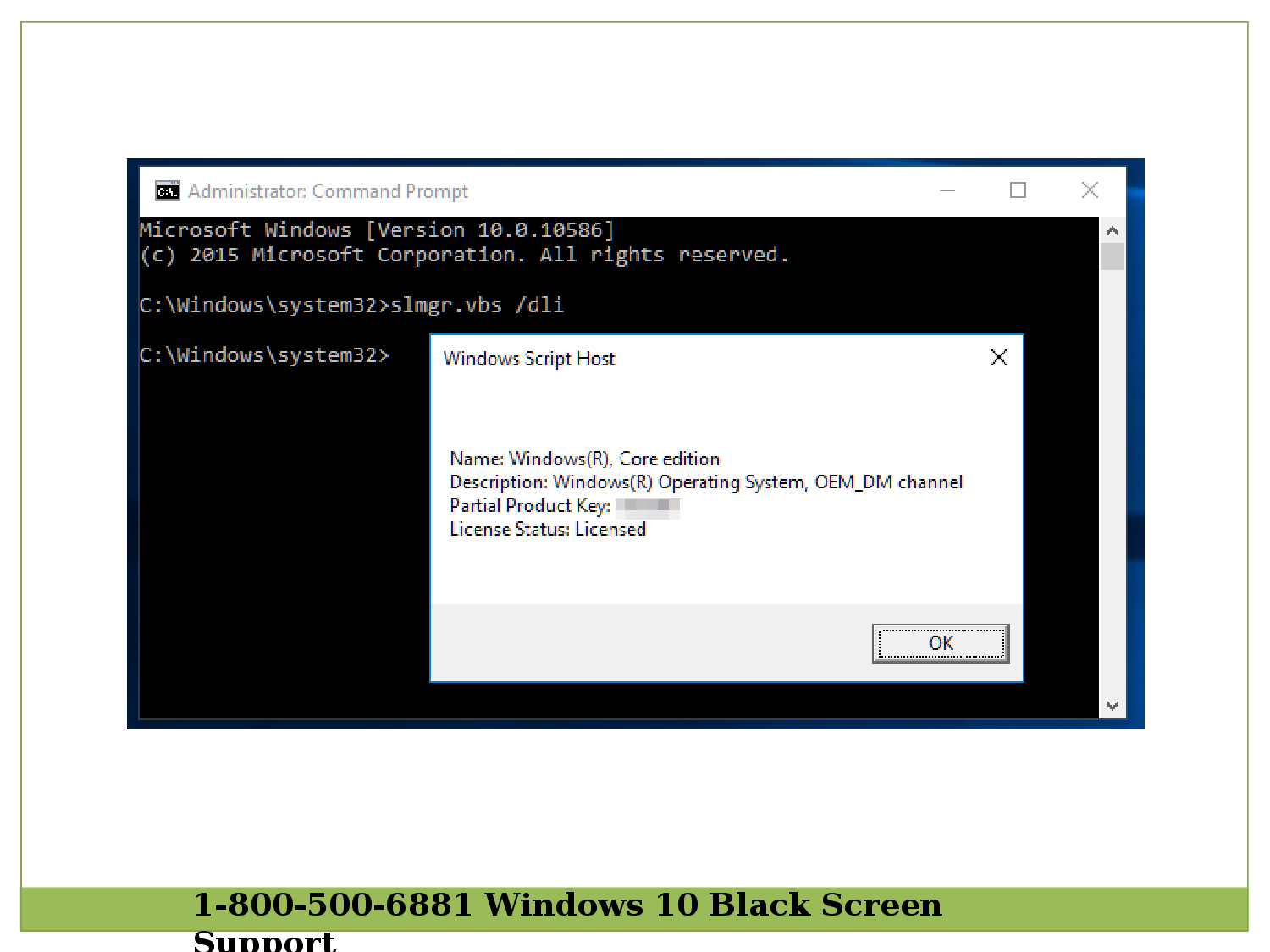
Task: Click the empty C:\Windows\system32> prompt line
Action: click(264, 355)
